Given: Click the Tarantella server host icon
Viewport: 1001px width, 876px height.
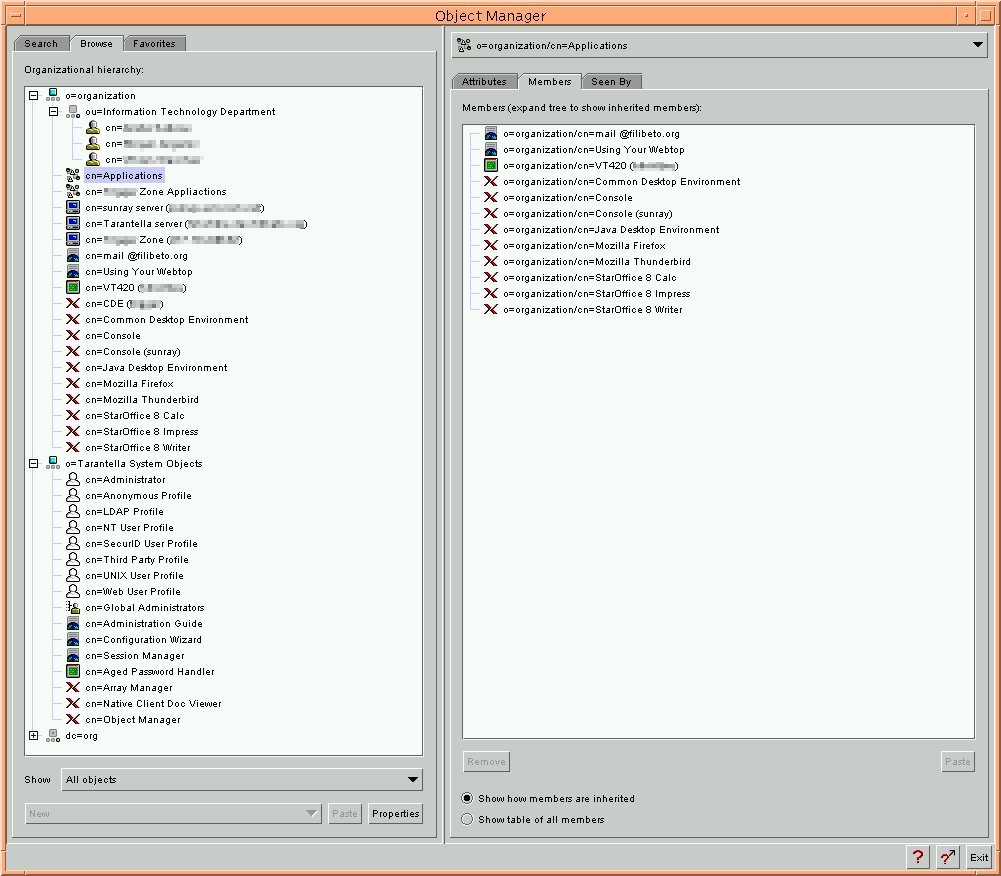Looking at the screenshot, I should tap(73, 224).
